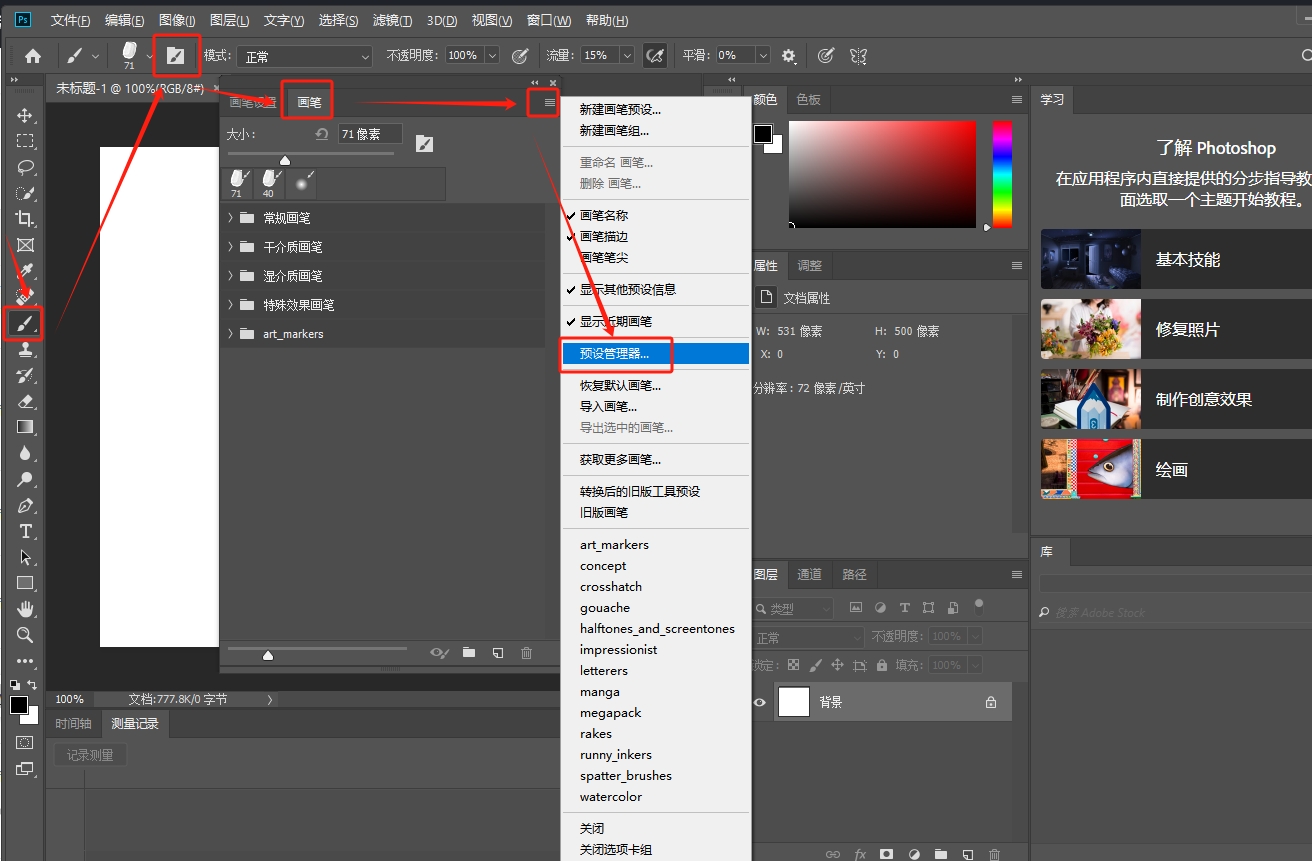
Task: Select the Eraser tool
Action: 25,401
